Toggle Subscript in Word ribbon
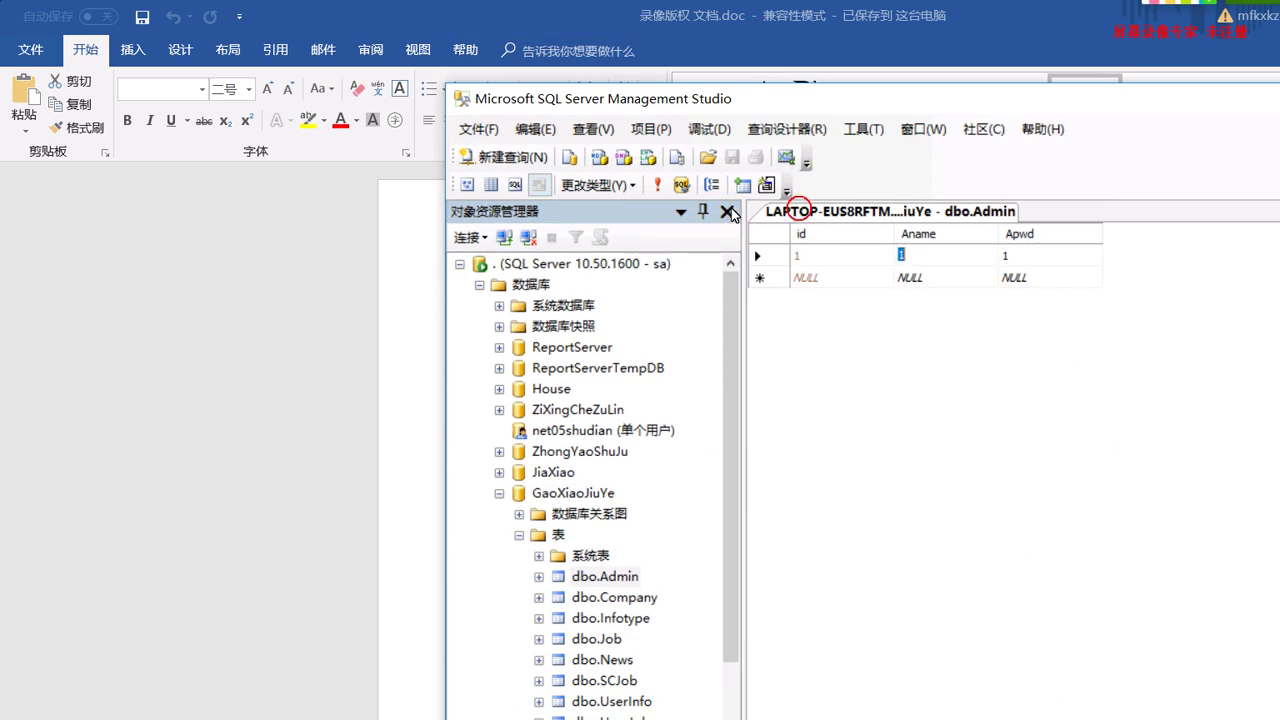The image size is (1280, 720). (x=226, y=120)
